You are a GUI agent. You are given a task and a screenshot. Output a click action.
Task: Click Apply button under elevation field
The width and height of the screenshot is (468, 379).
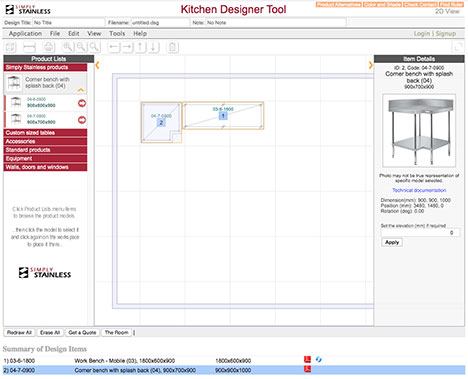(x=392, y=242)
